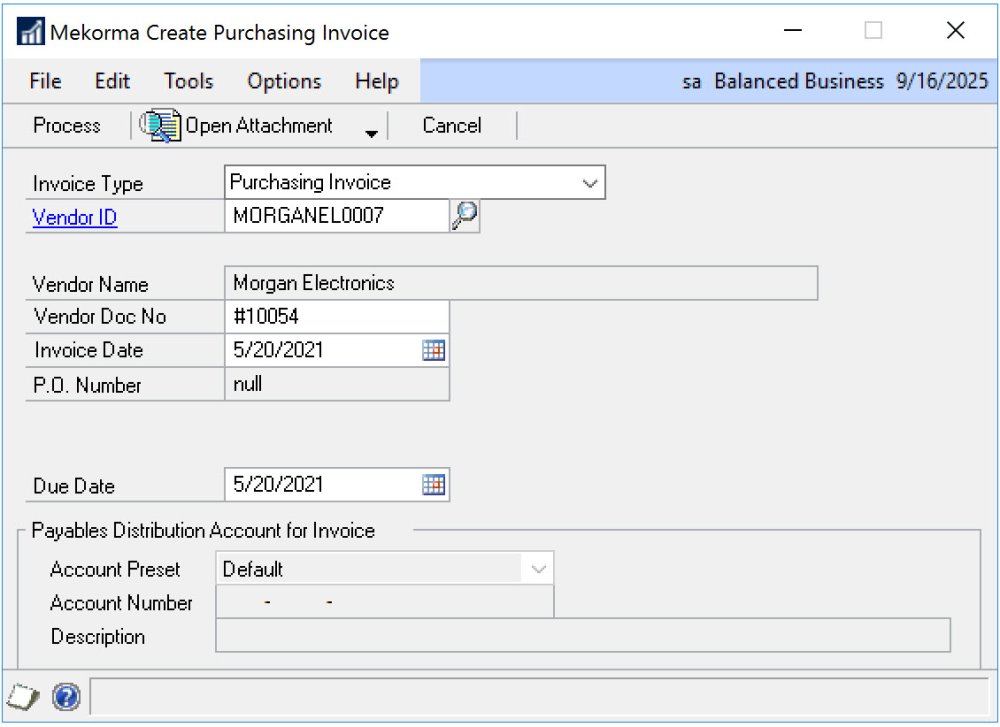Open the calendar picker for Due Date
1000x727 pixels.
(433, 484)
